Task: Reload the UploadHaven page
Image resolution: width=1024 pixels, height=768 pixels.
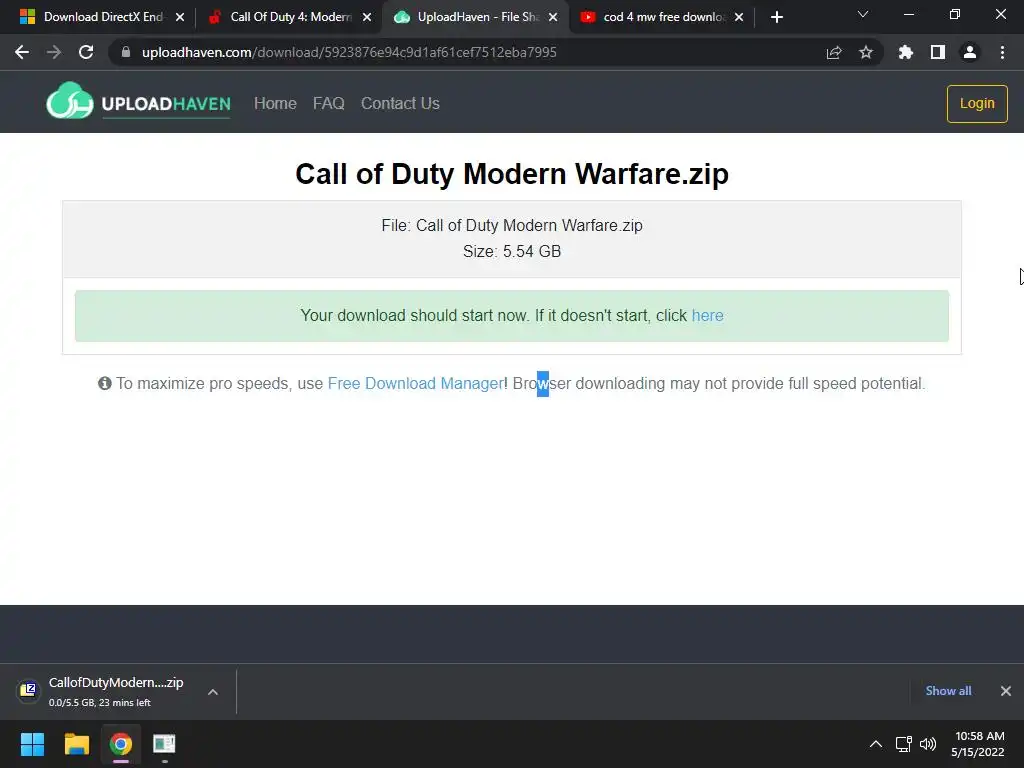Action: coord(86,52)
